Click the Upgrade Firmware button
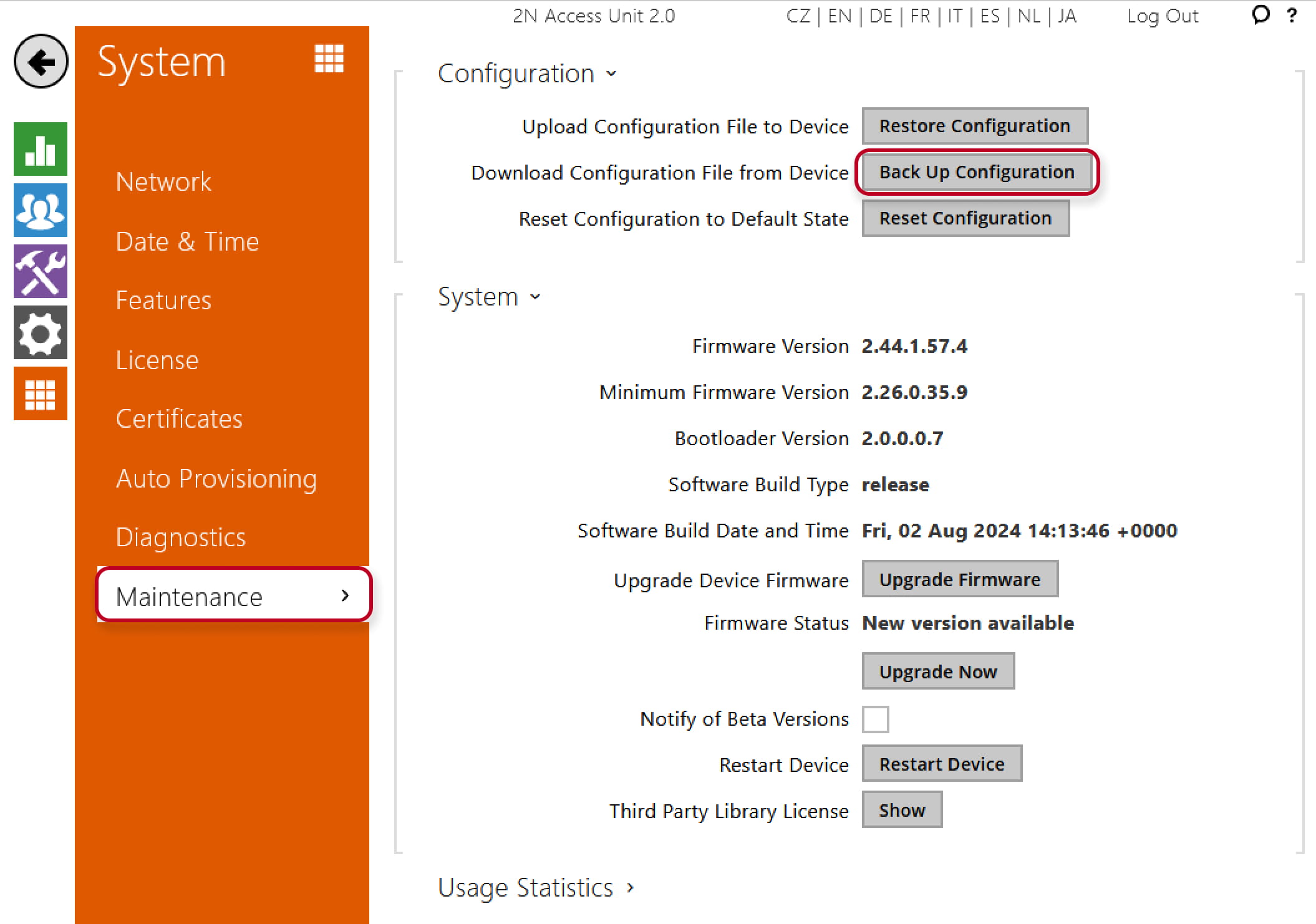This screenshot has height=924, width=1316. 960,580
